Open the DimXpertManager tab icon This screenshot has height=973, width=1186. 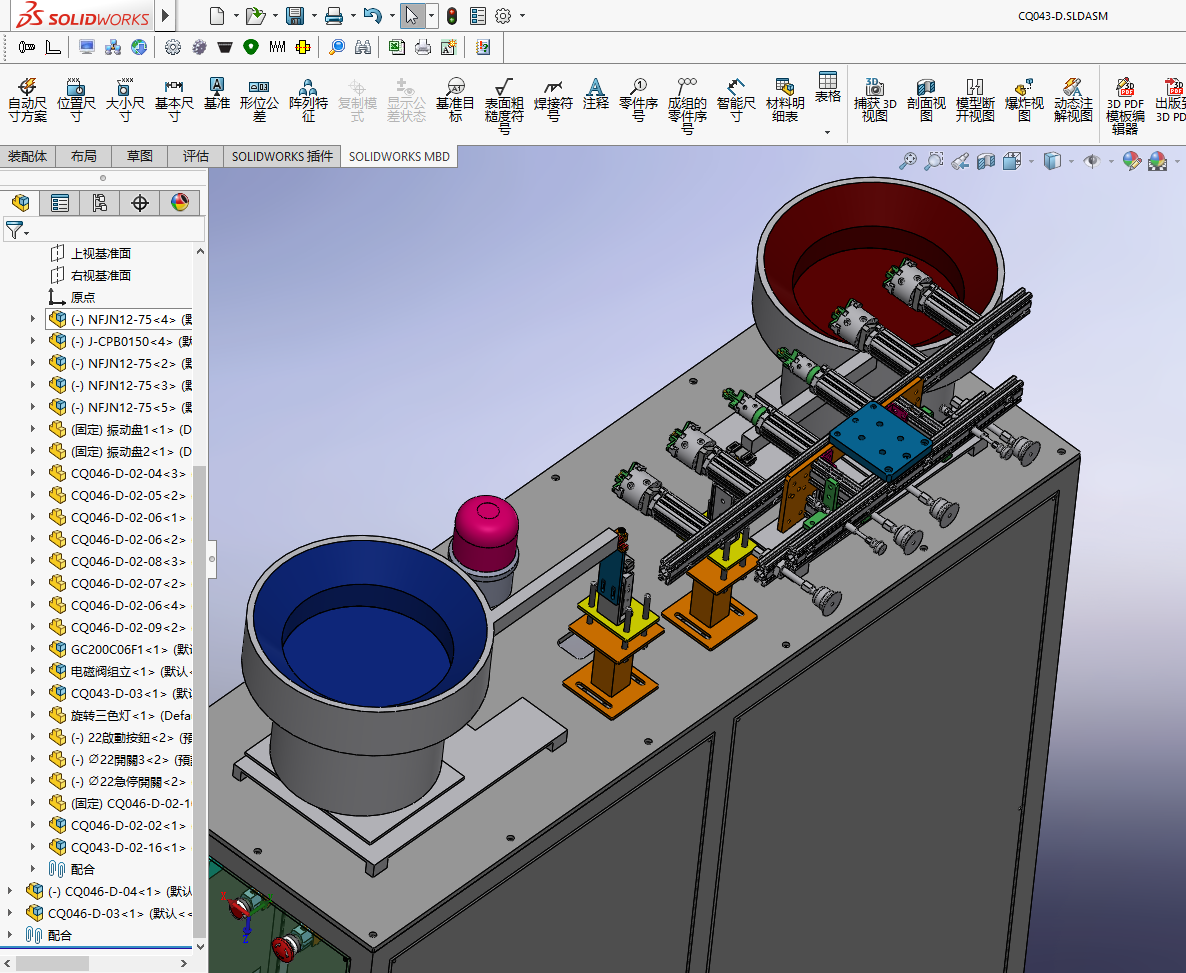point(140,203)
